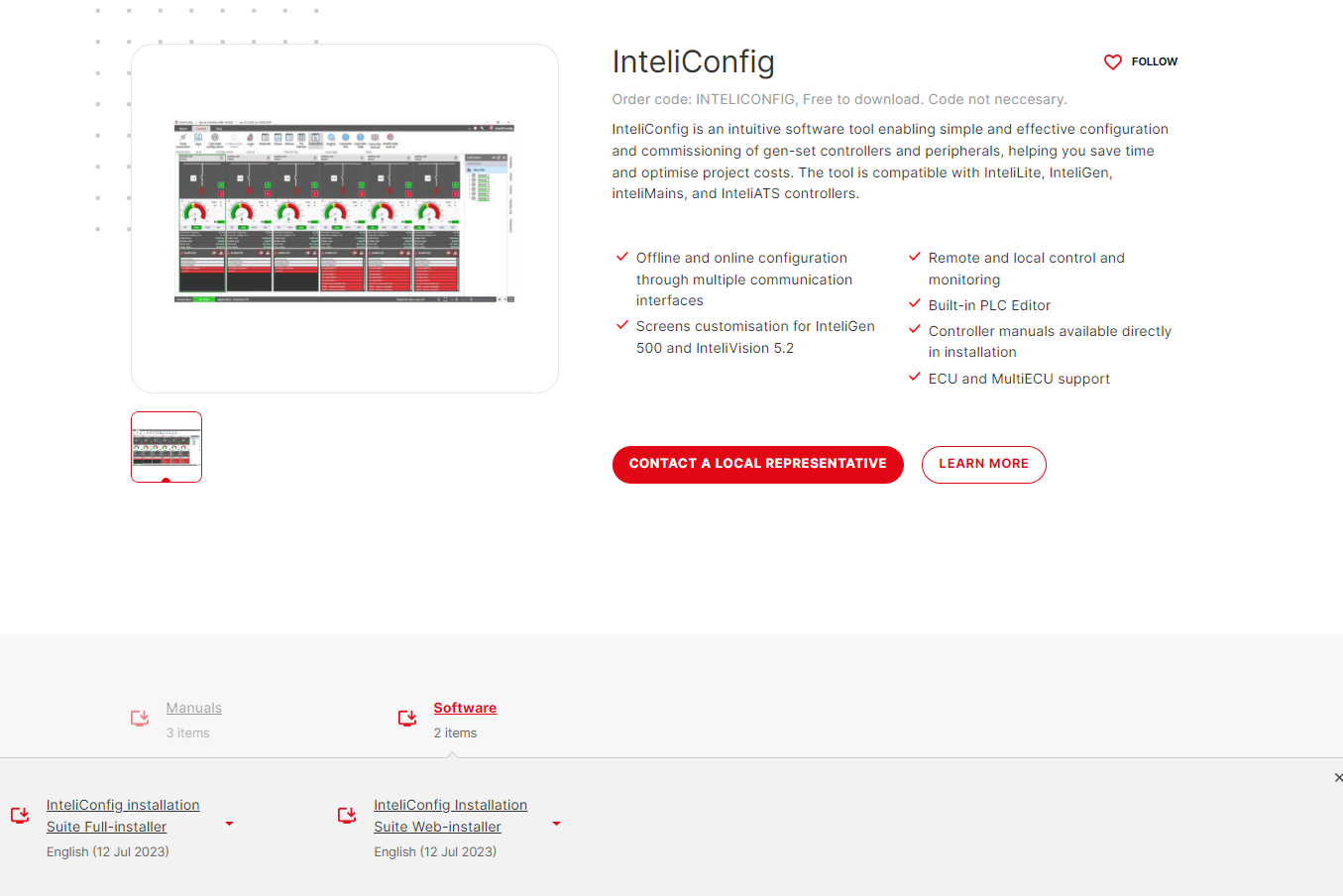1343x896 pixels.
Task: Click the checkmark beside Screens customisation
Action: coord(621,325)
